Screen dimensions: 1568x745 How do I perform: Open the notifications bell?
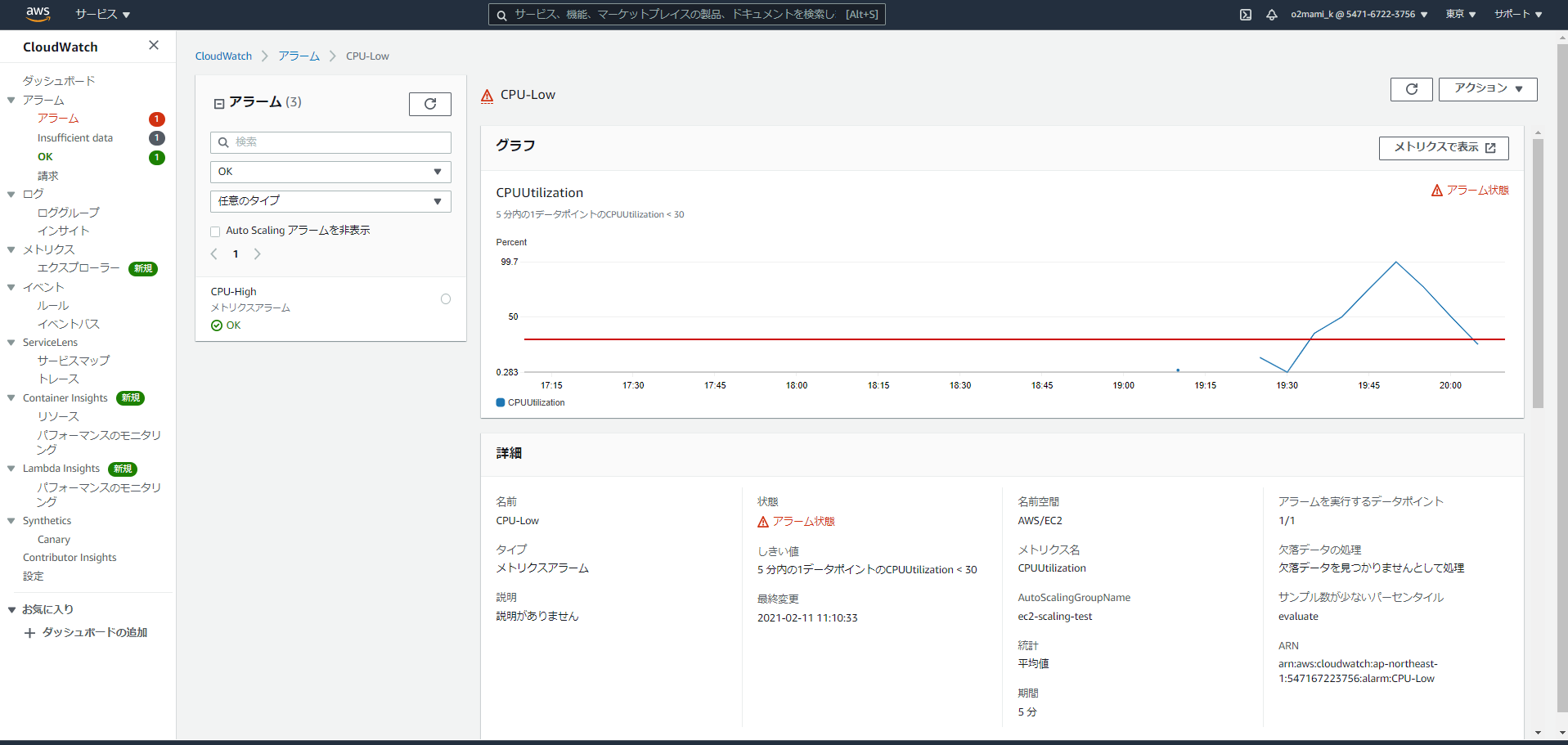[1272, 15]
